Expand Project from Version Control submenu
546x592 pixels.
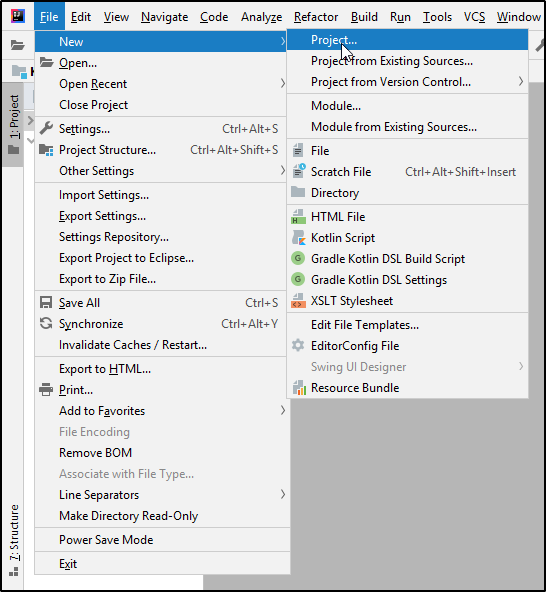pos(521,82)
